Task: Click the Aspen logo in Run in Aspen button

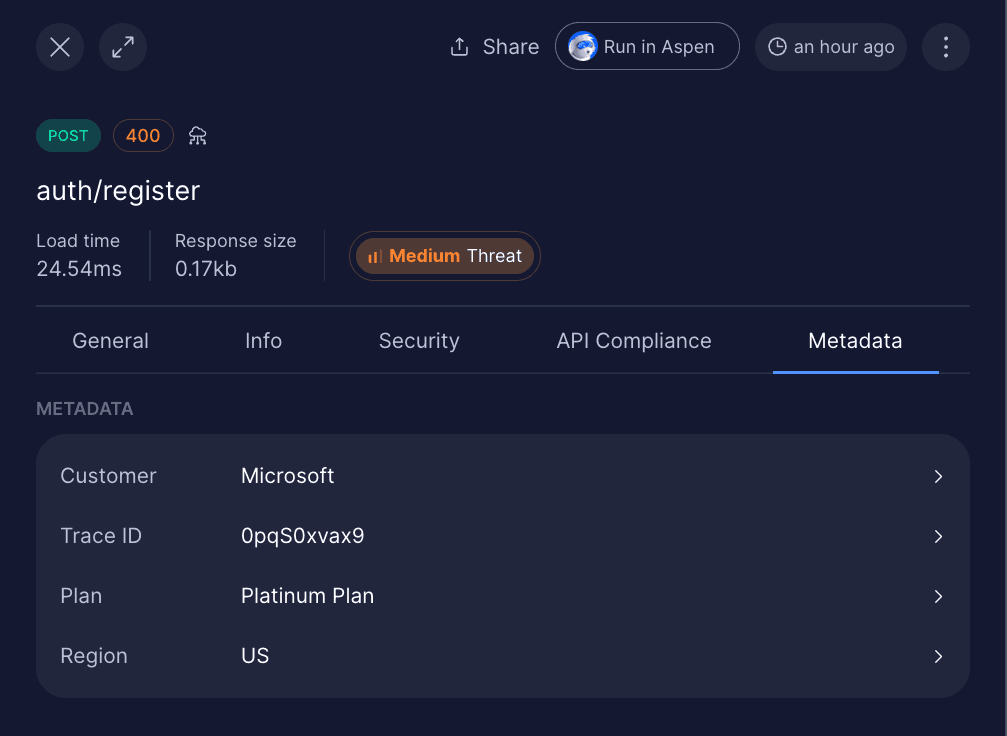Action: (x=582, y=46)
